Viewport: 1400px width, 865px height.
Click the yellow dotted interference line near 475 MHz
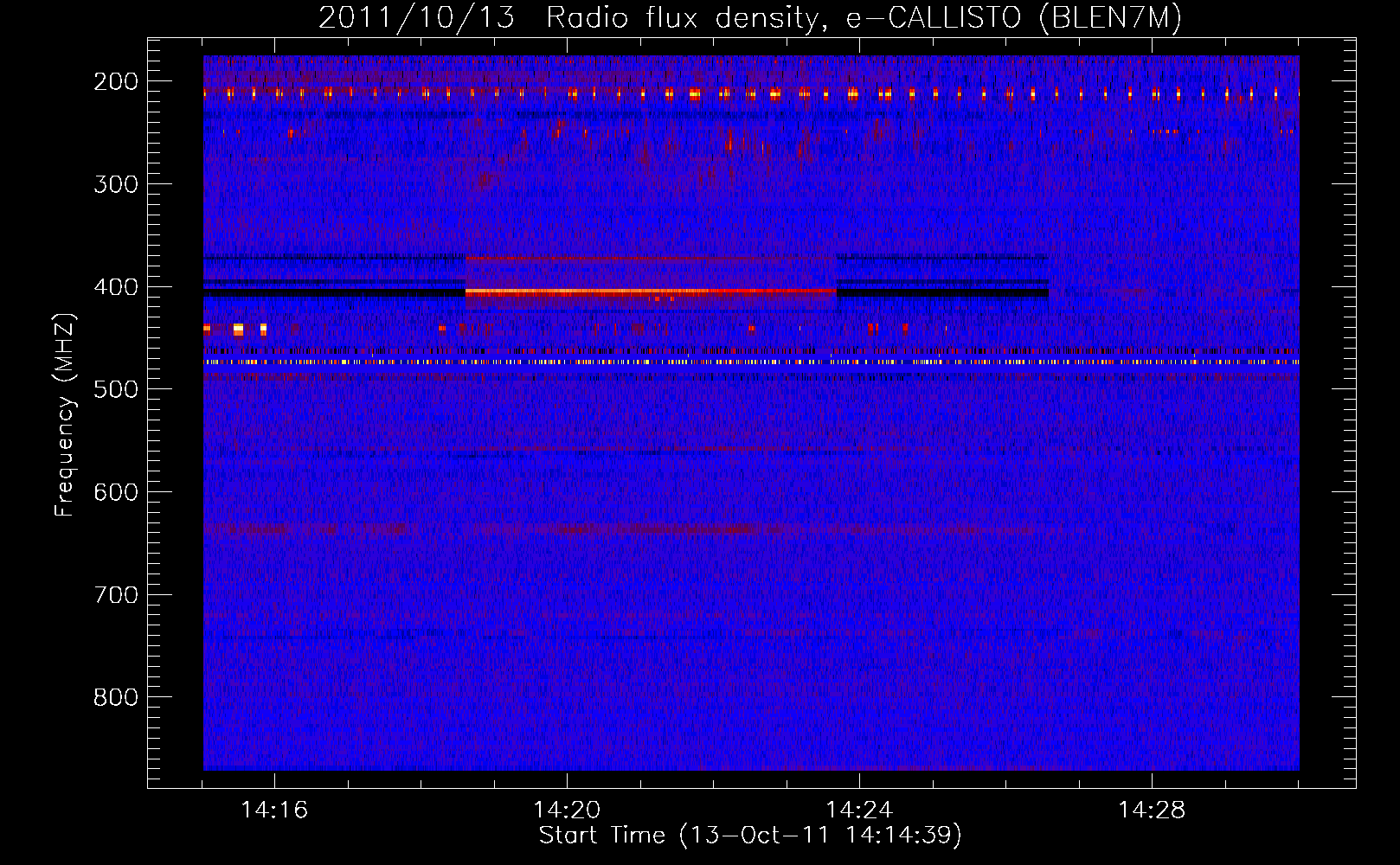[751, 362]
